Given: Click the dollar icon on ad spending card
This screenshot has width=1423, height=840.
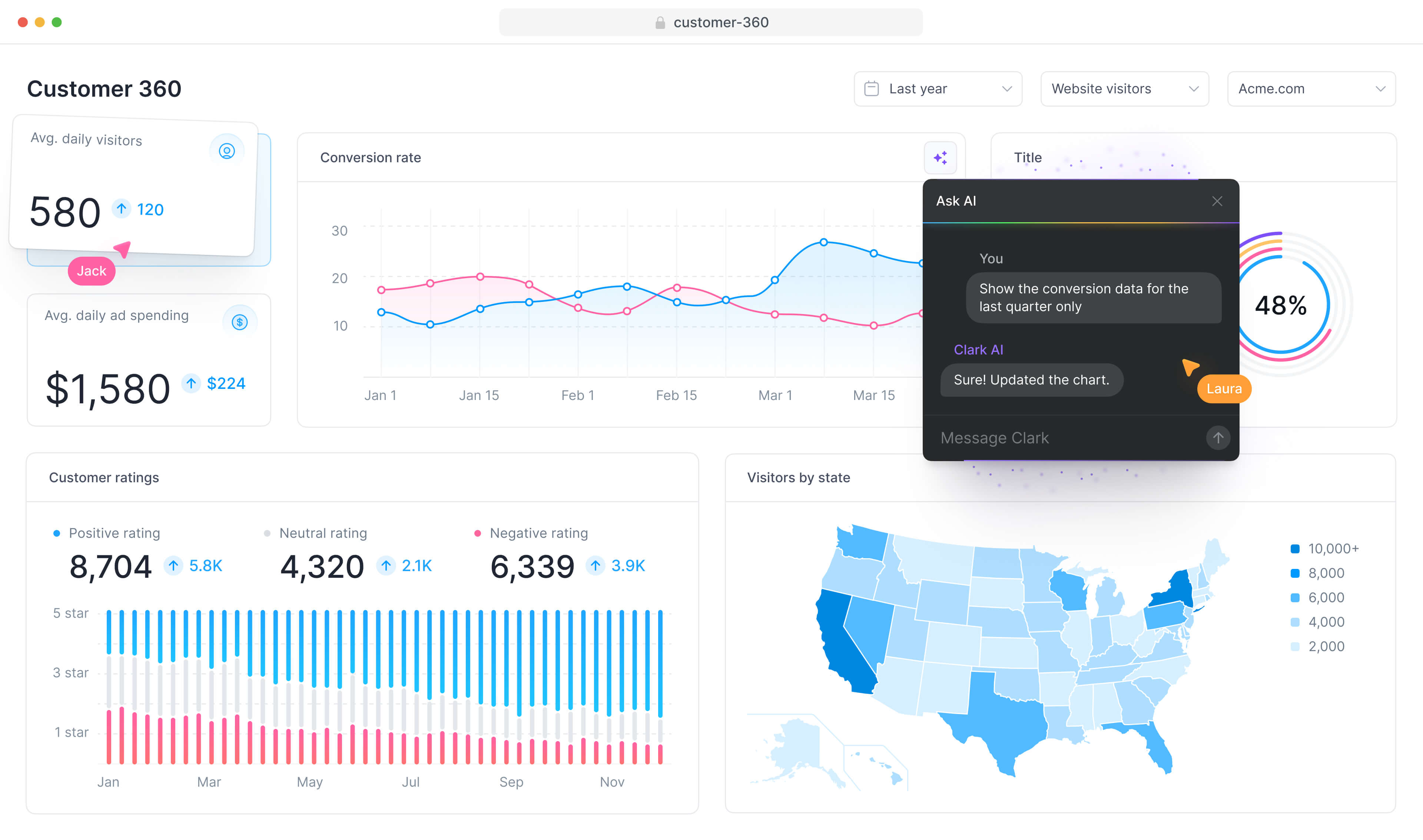Looking at the screenshot, I should click(x=239, y=322).
